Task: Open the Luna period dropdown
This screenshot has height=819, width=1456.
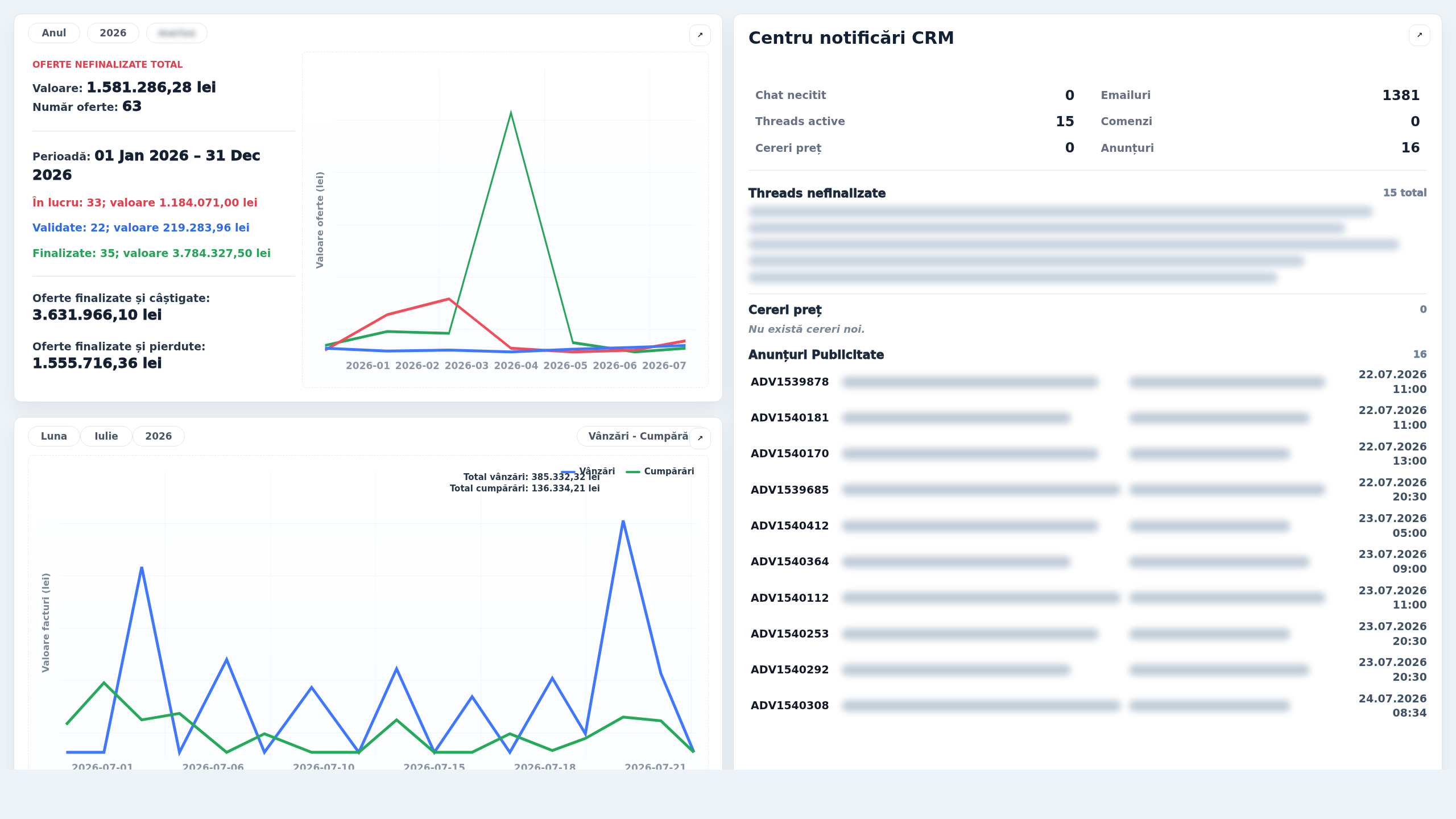Action: tap(54, 436)
